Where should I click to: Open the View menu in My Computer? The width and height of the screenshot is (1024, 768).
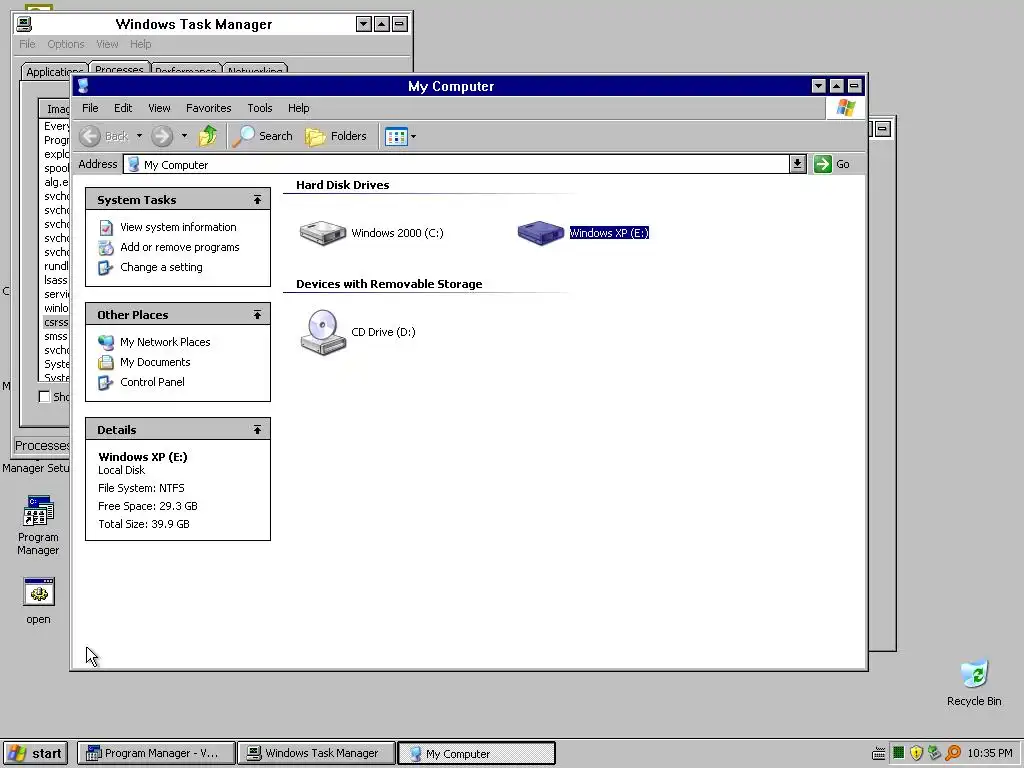(159, 108)
